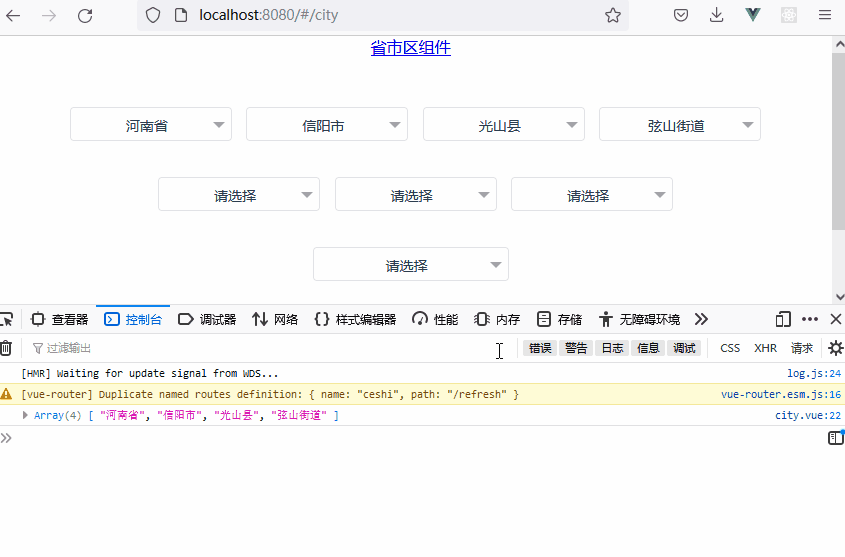This screenshot has width=845, height=557.
Task: Switch to the 存储 storage tab
Action: (x=559, y=319)
